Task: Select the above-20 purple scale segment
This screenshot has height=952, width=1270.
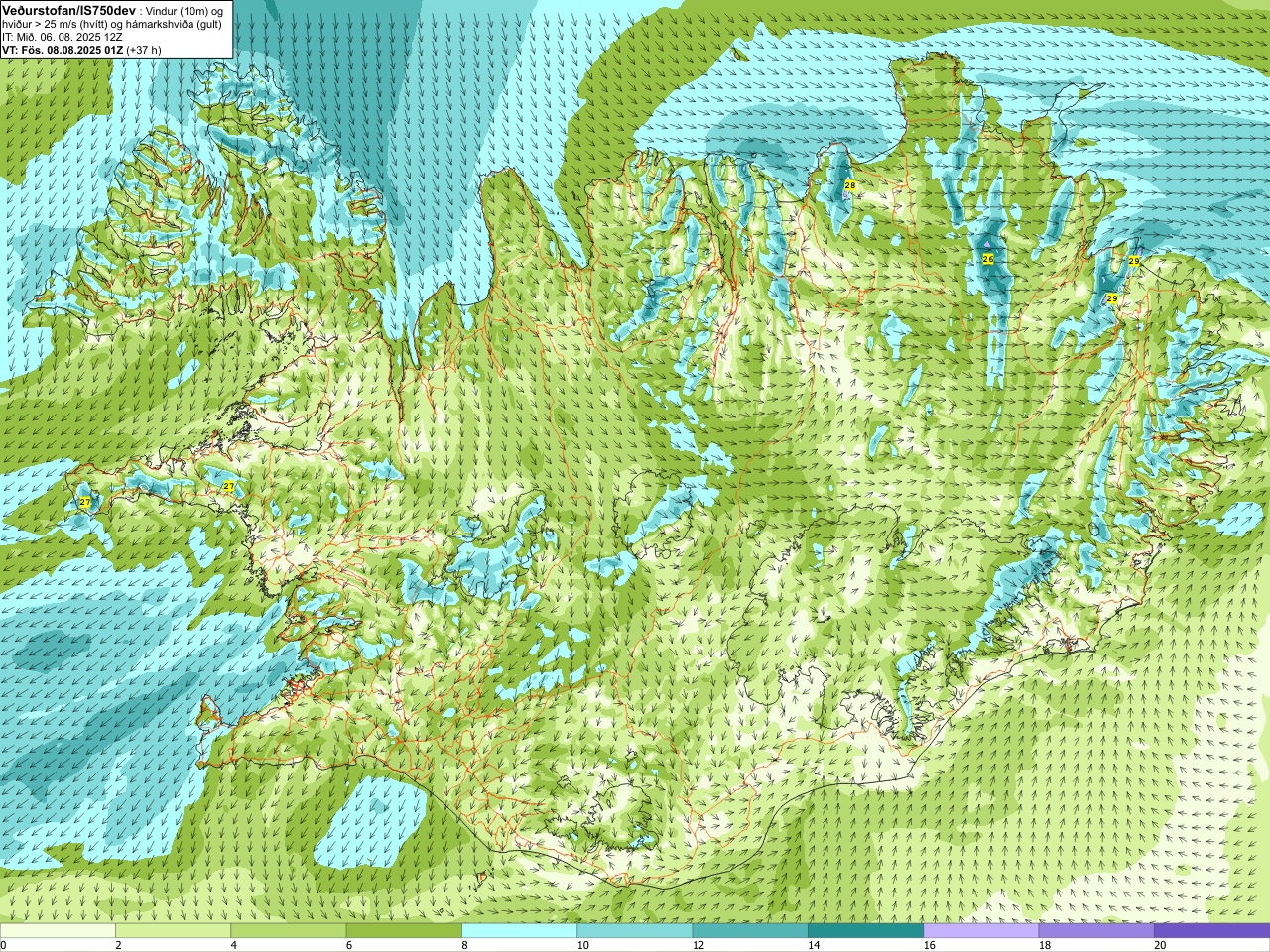Action: [1211, 931]
